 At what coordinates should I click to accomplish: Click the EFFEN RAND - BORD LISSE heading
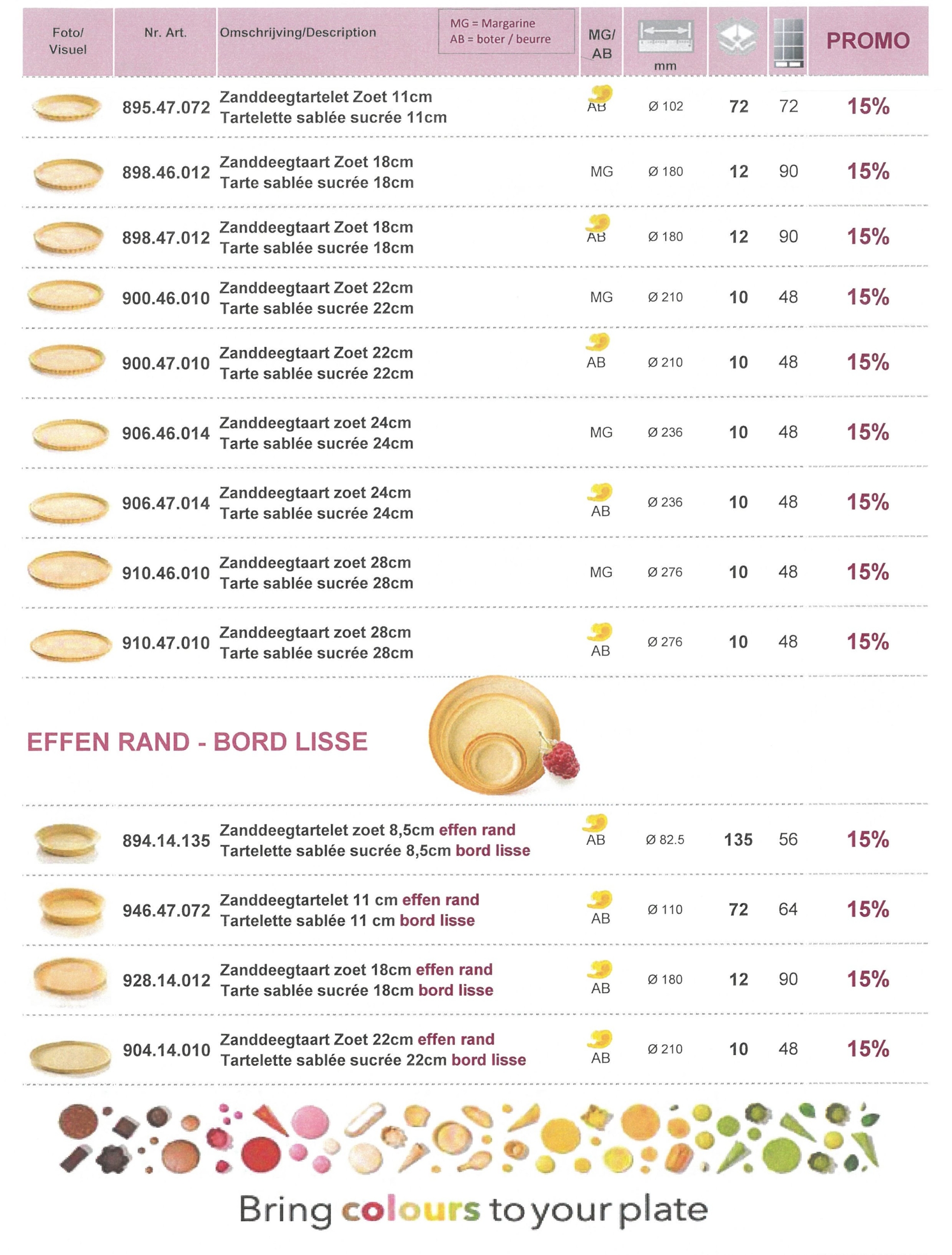coord(198,742)
